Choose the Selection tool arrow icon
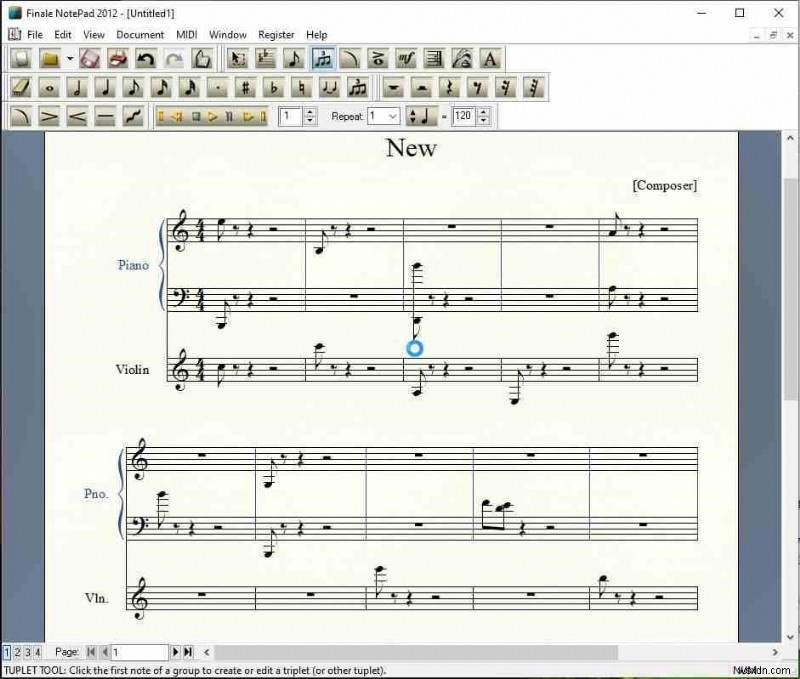This screenshot has height=679, width=800. [237, 59]
